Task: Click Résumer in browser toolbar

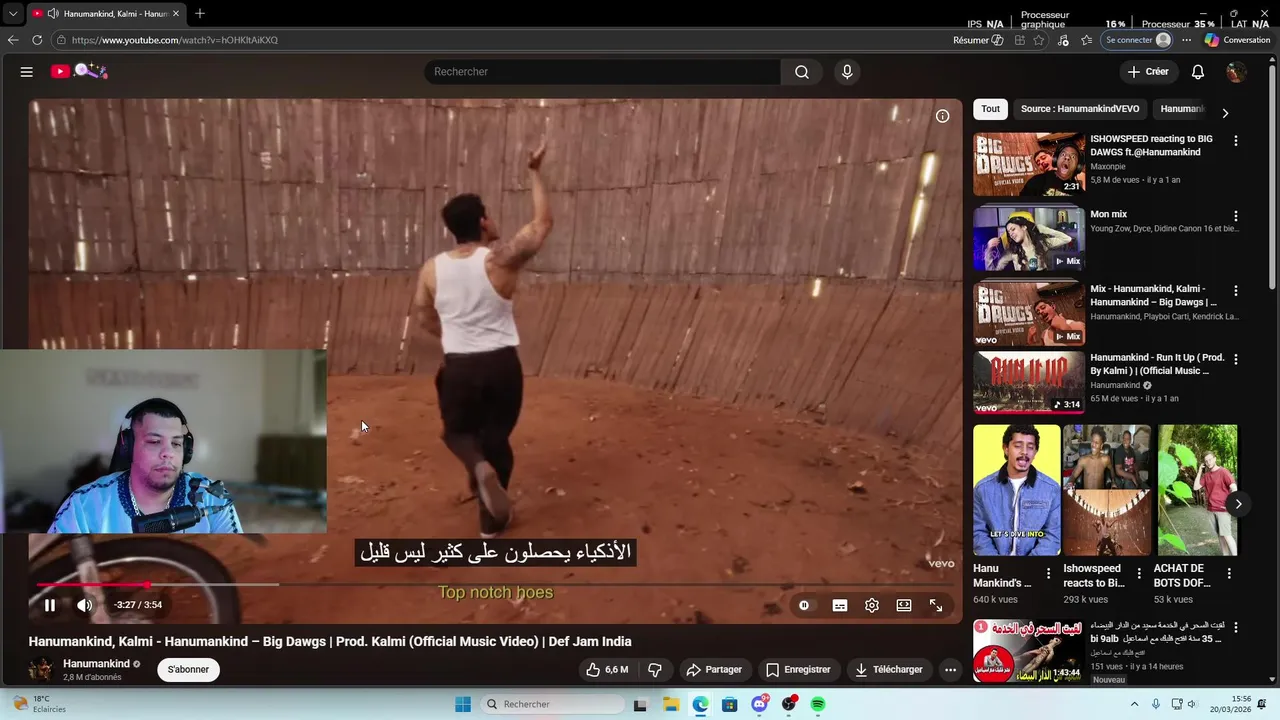Action: point(978,40)
